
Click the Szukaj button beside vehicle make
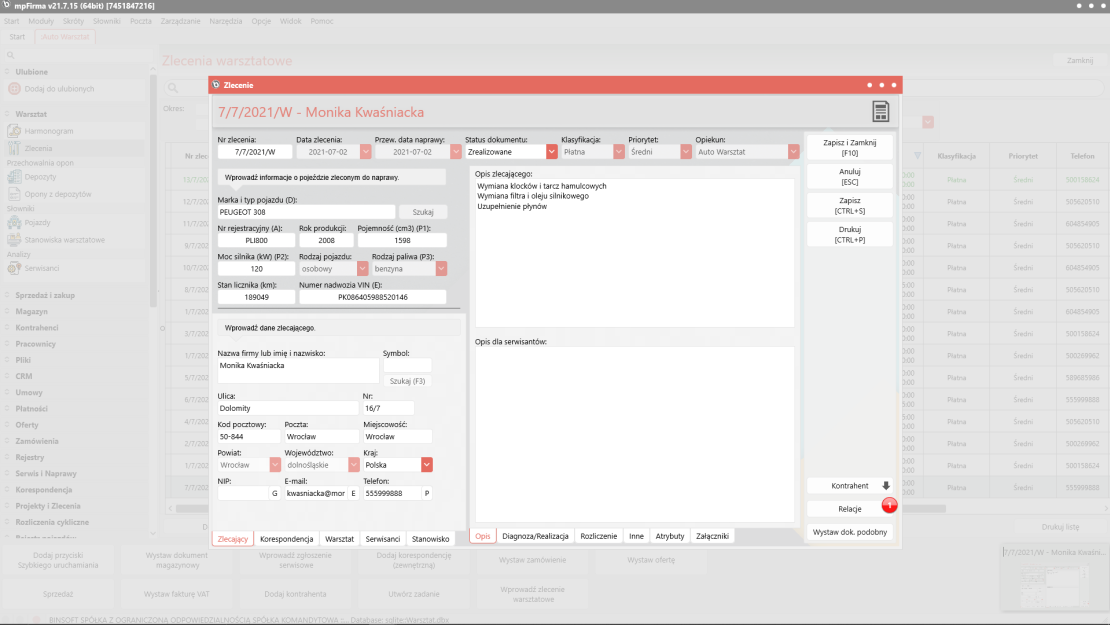pos(423,212)
